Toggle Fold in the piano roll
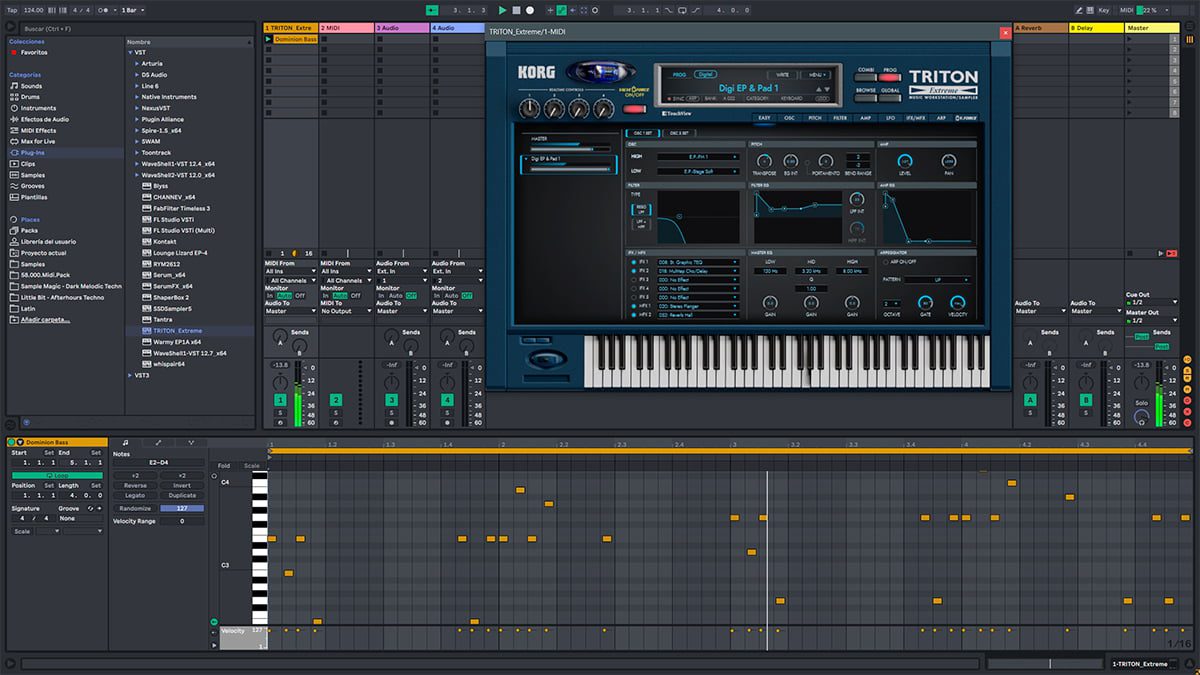The height and width of the screenshot is (675, 1200). pos(224,465)
